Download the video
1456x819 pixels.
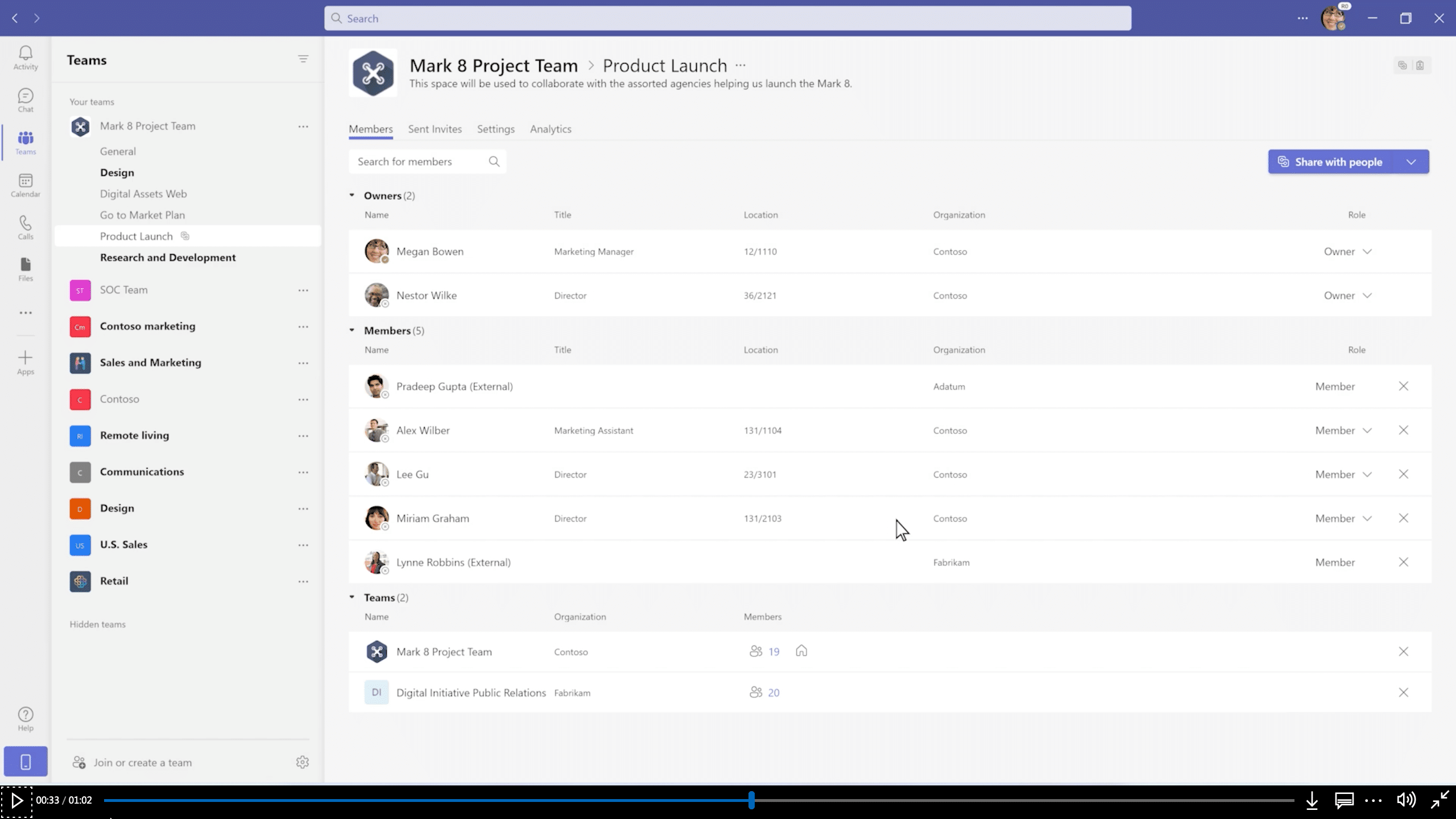1313,800
